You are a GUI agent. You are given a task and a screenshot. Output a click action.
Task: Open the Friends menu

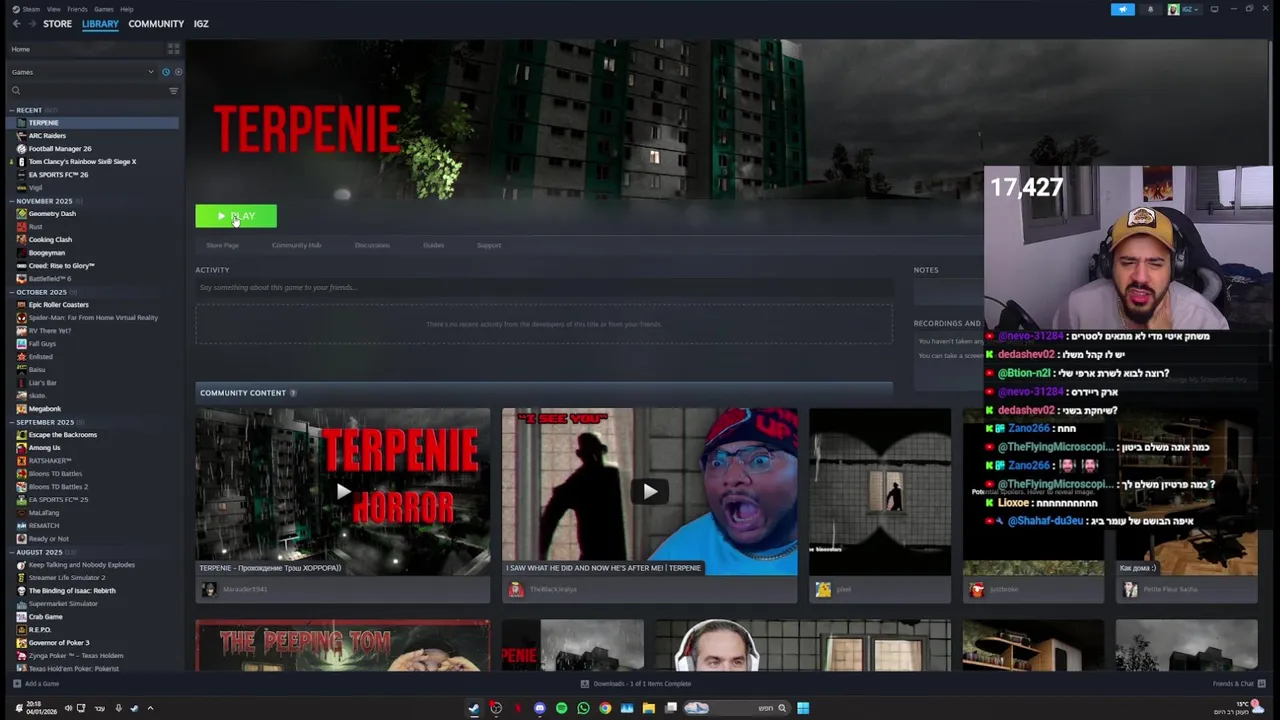point(77,9)
